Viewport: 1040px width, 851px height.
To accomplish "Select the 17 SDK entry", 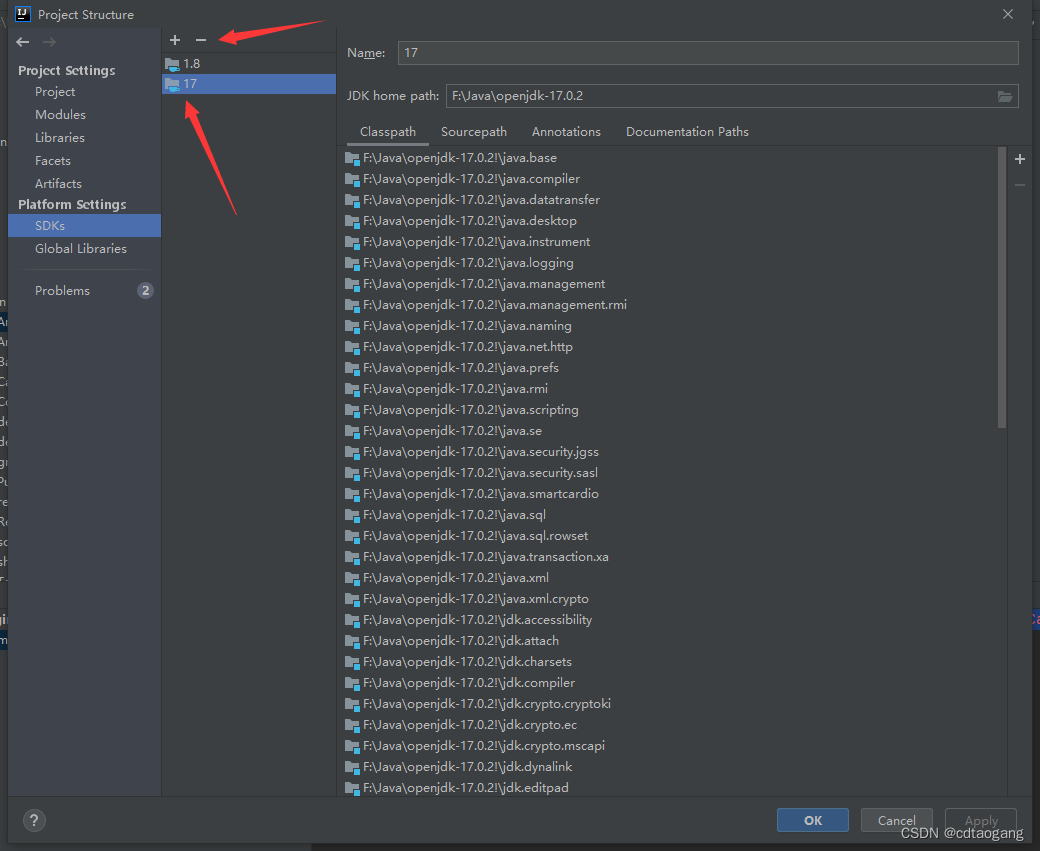I will 249,84.
